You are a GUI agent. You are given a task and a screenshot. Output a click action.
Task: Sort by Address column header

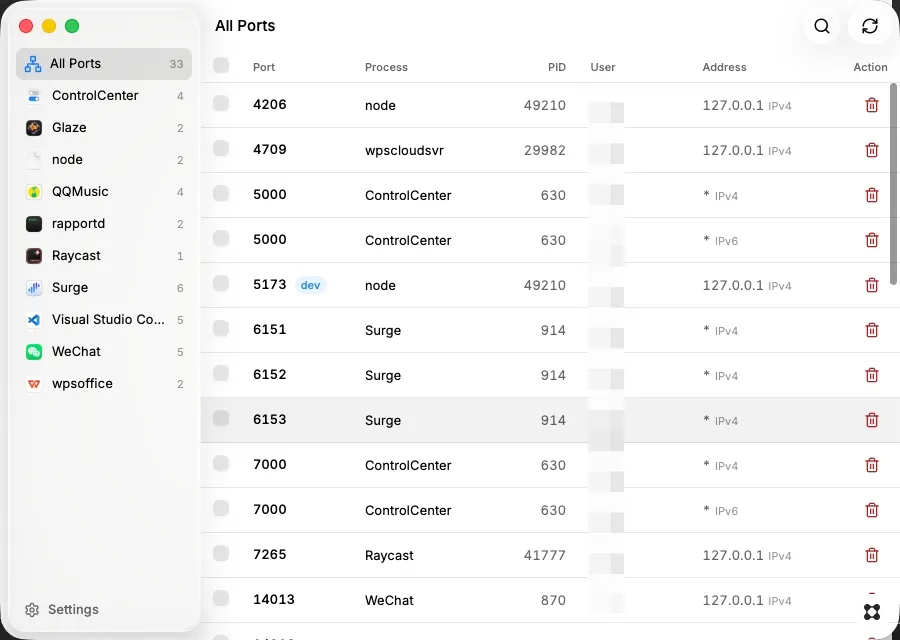pyautogui.click(x=724, y=67)
